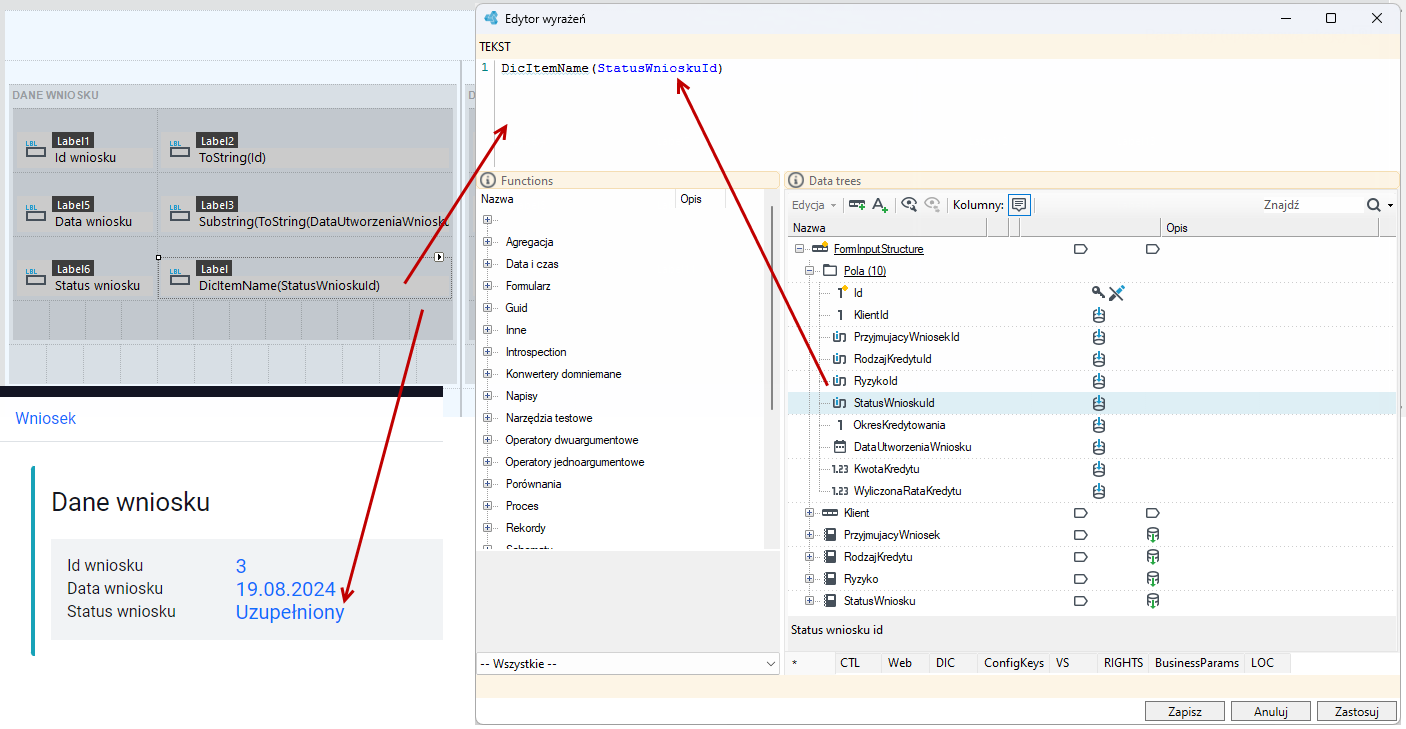This screenshot has width=1406, height=729.
Task: Click the Zastosuj button
Action: click(x=1356, y=712)
